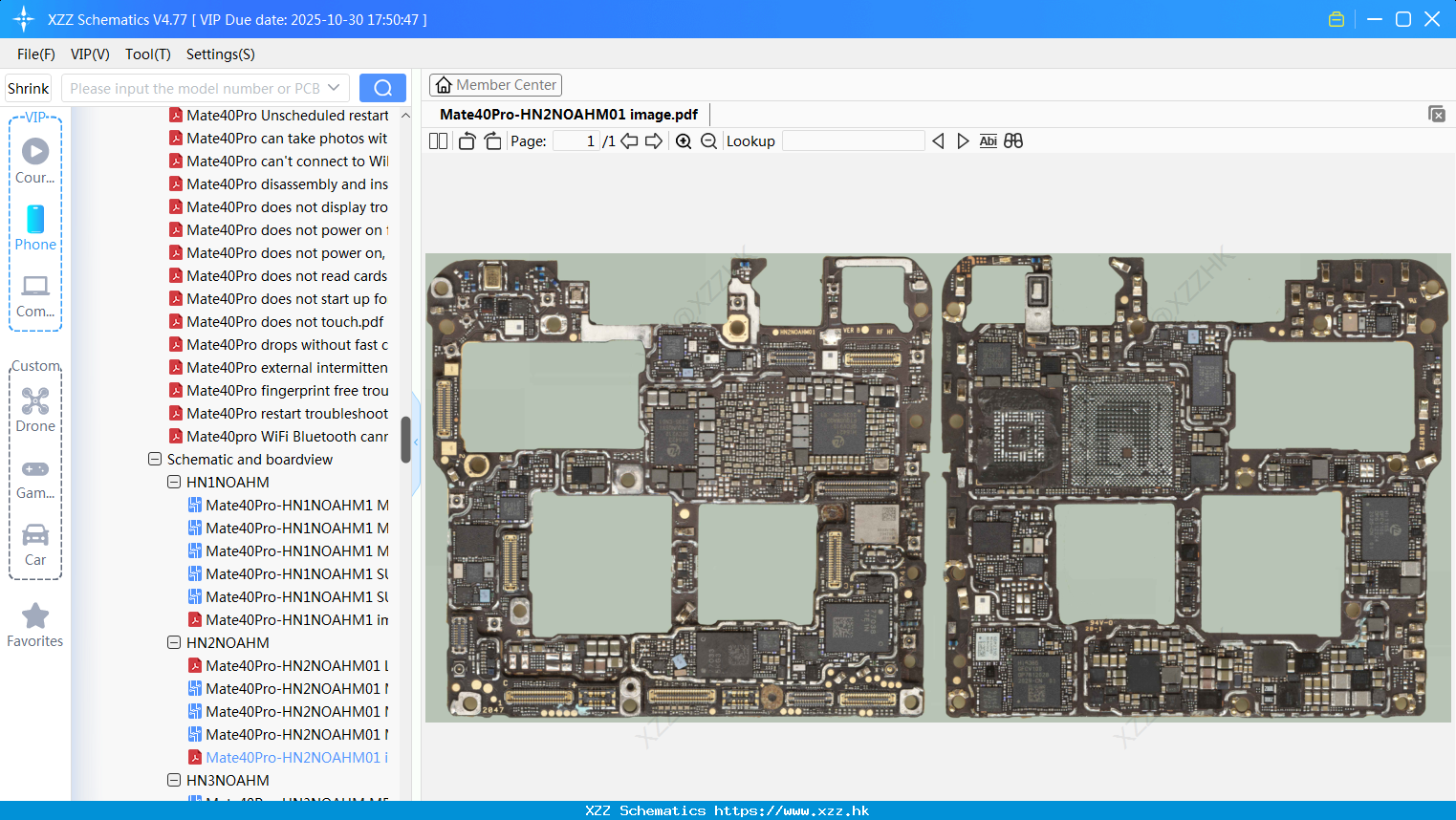Open Mate40Pro external intermittent pdf

pyautogui.click(x=278, y=367)
